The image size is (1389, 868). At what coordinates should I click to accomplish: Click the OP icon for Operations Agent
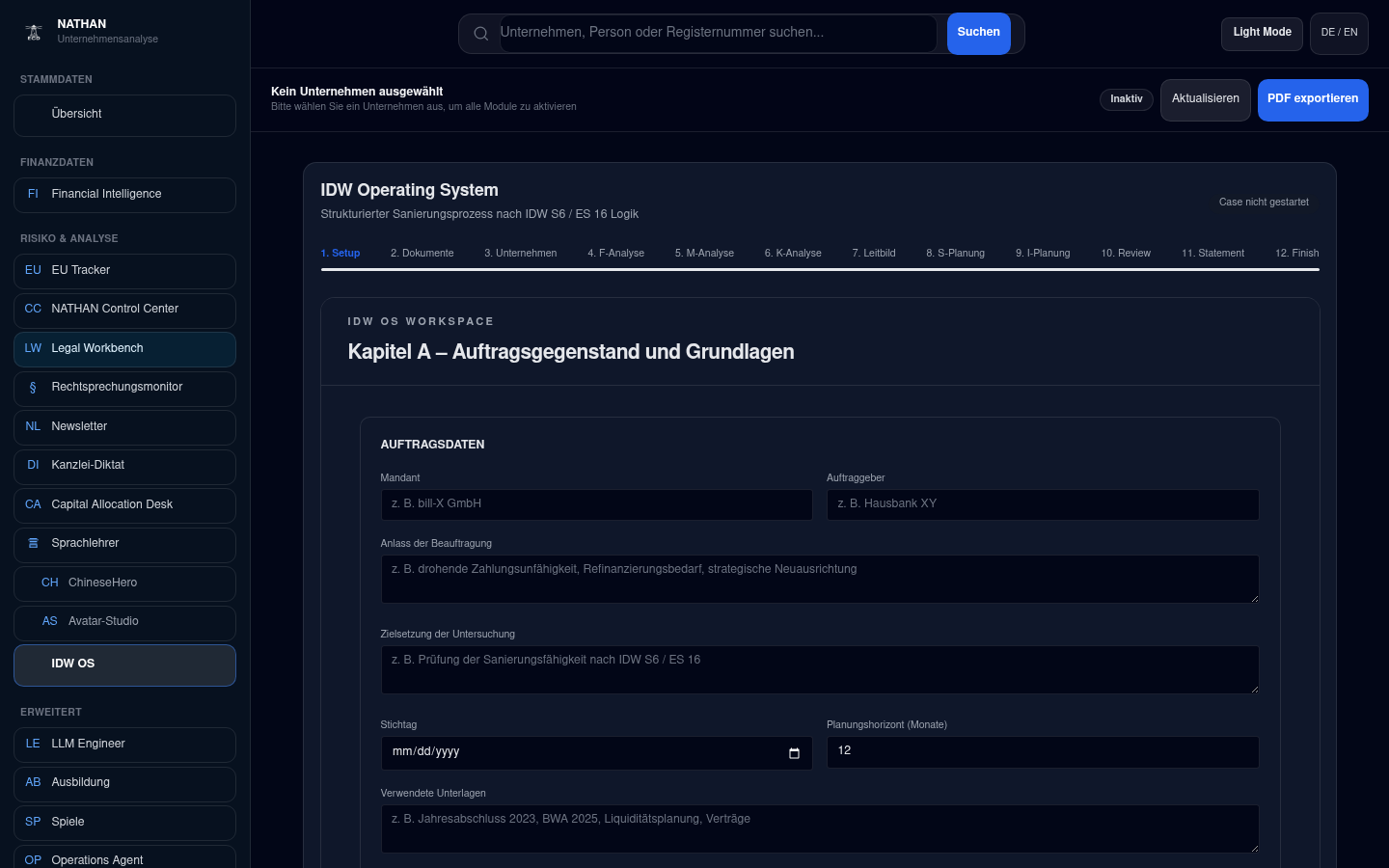33,860
